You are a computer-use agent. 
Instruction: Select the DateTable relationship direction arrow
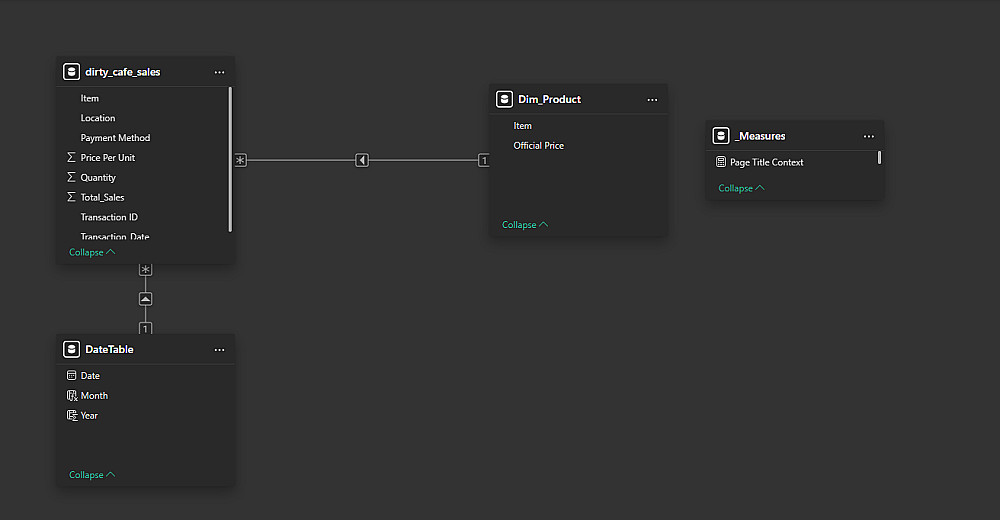[x=146, y=299]
